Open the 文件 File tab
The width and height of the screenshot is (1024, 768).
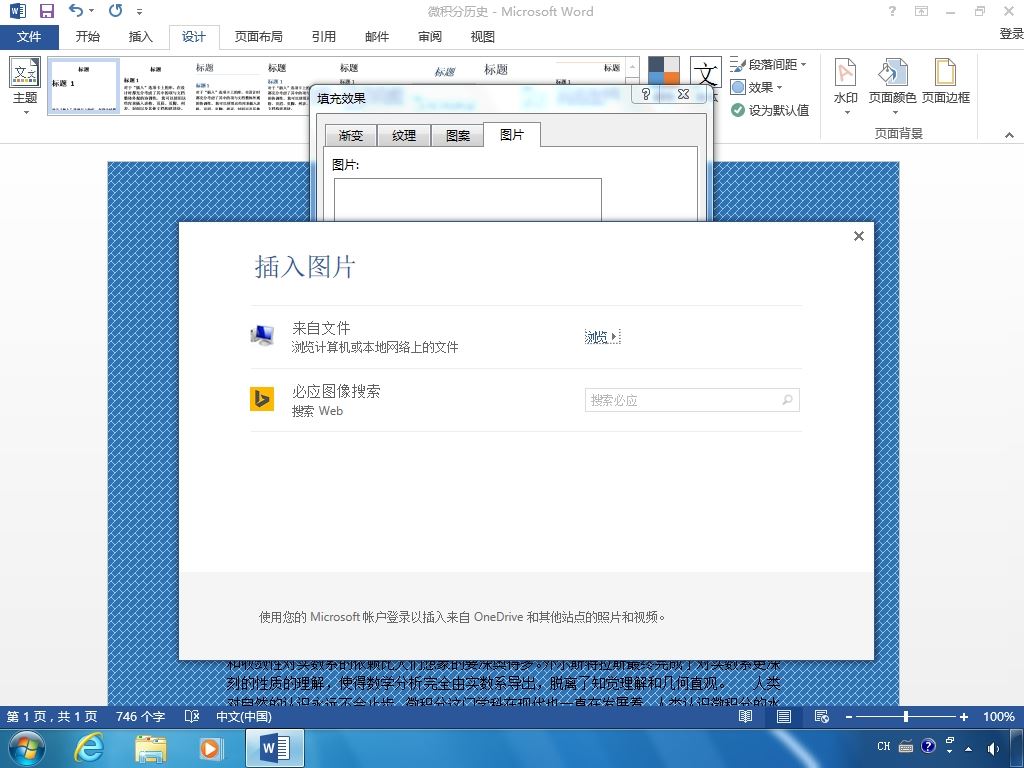click(x=29, y=37)
